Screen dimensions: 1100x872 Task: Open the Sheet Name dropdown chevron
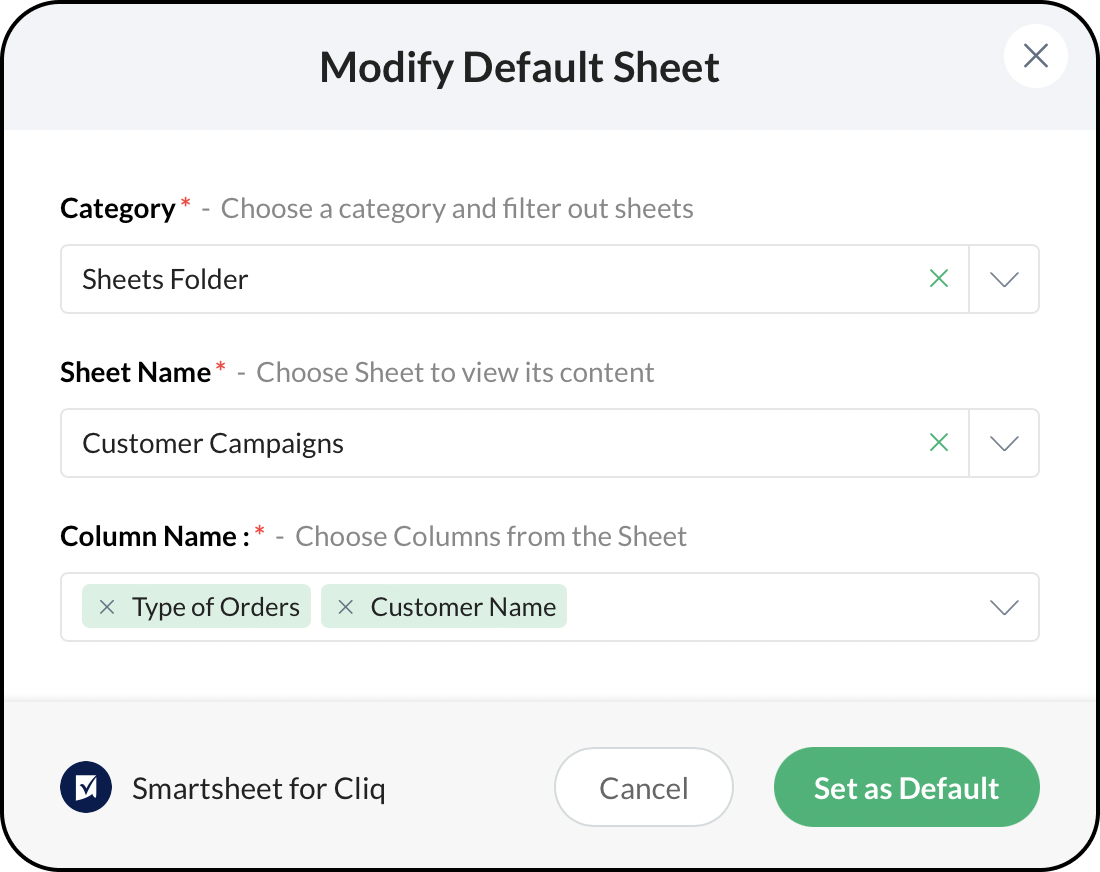(x=1003, y=443)
